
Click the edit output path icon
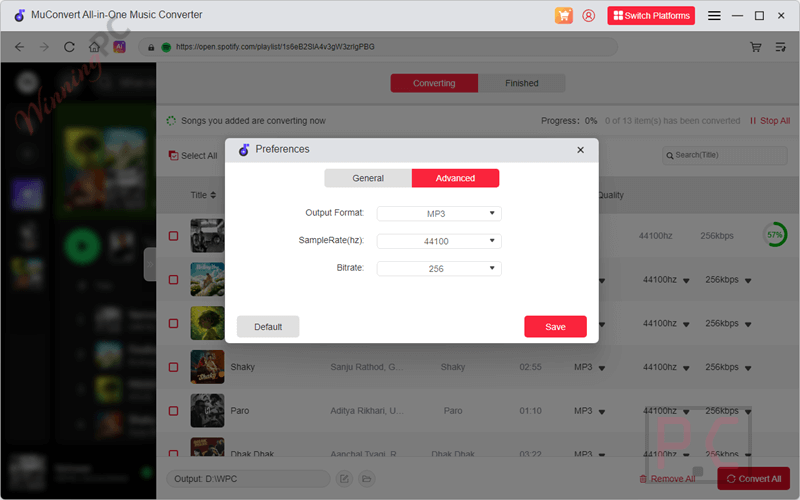[x=344, y=479]
